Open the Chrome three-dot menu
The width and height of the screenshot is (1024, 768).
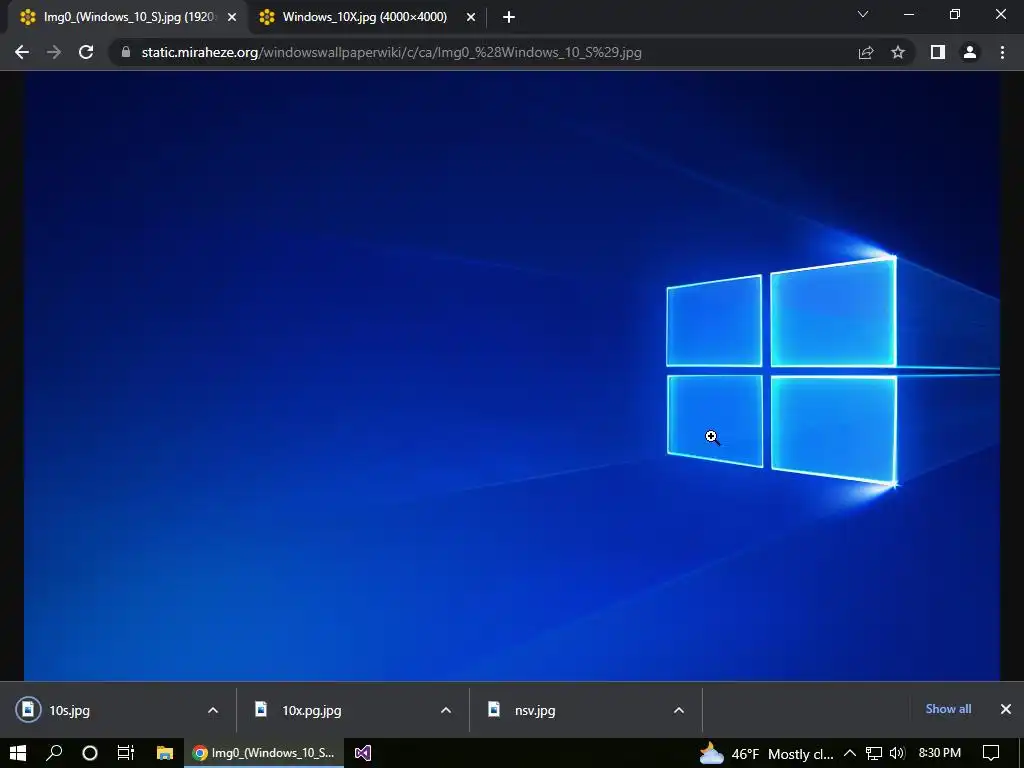(x=1002, y=52)
